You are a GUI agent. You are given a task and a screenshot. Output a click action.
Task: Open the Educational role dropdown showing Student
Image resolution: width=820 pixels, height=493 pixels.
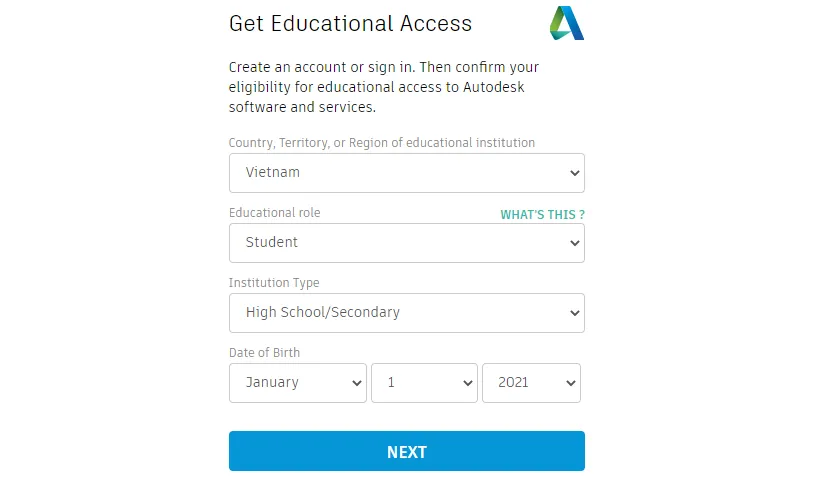(x=406, y=243)
